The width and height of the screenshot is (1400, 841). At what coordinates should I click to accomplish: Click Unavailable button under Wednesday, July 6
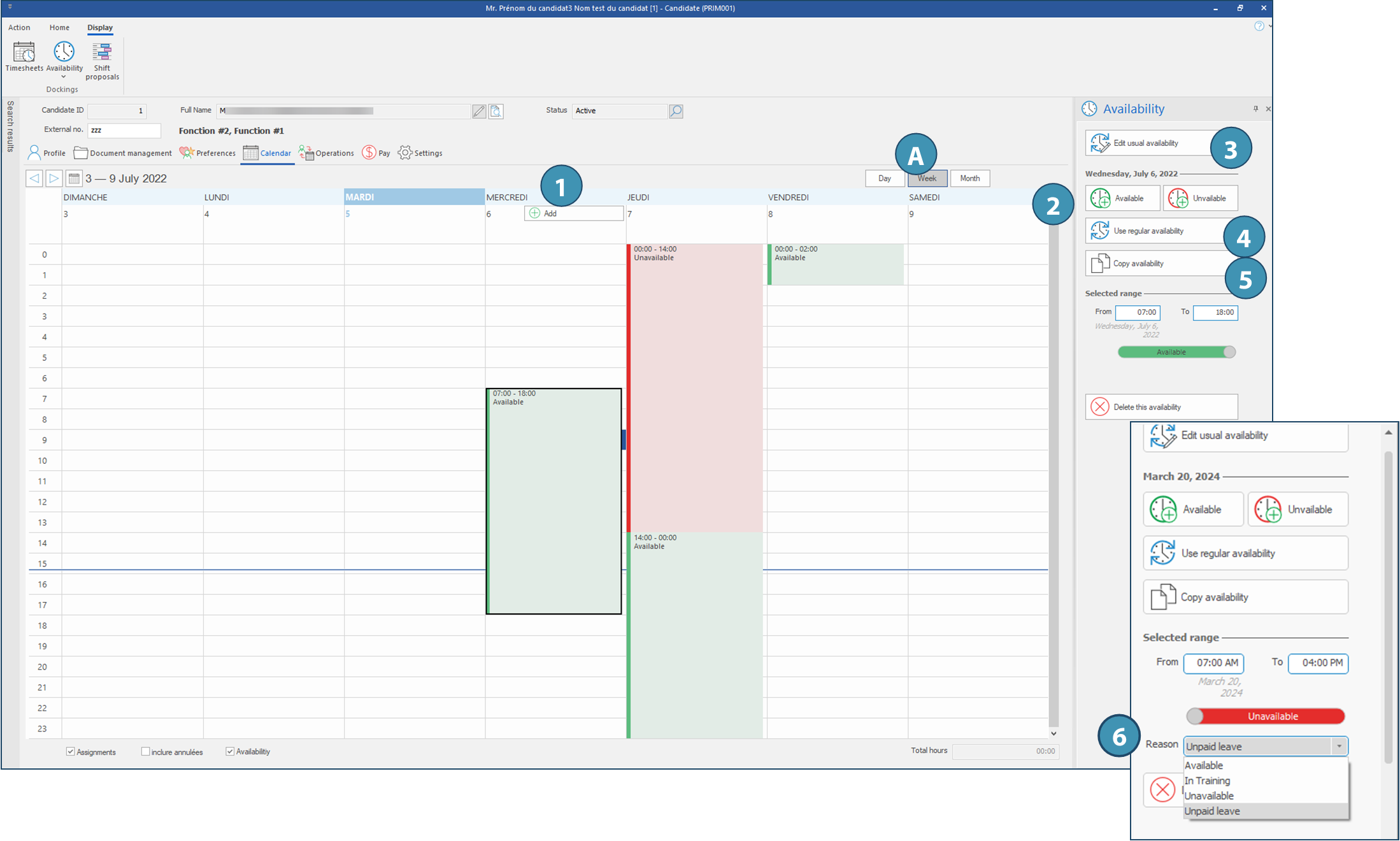(x=1201, y=198)
